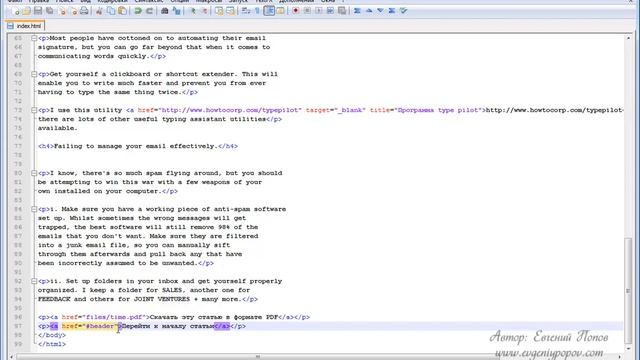Screen dimensions: 640x360
Task: Click the Save All toolbar icon
Action: pyautogui.click(x=50, y=11)
